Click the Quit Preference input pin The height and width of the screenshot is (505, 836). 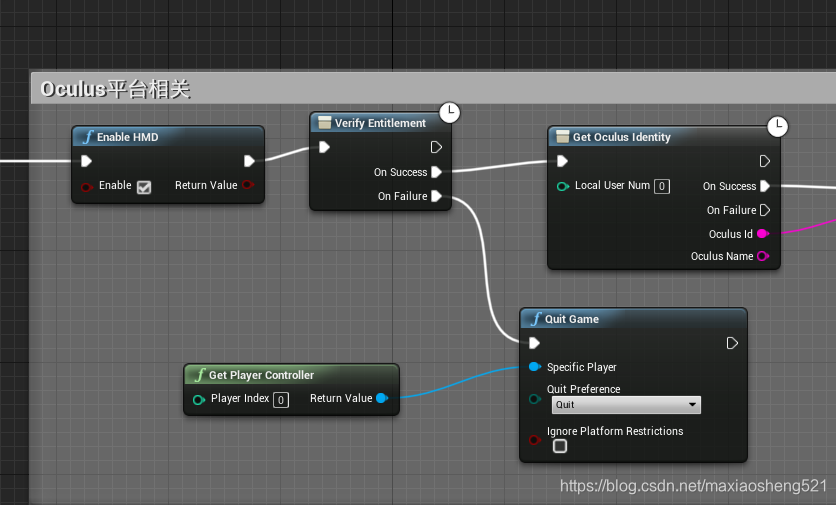(x=535, y=399)
